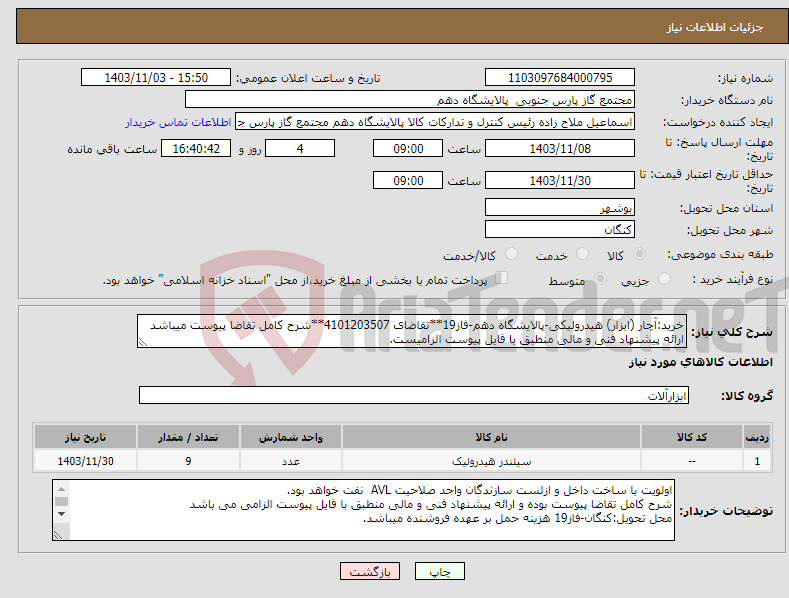Click the remaining time field 16:40:42

click(x=196, y=148)
